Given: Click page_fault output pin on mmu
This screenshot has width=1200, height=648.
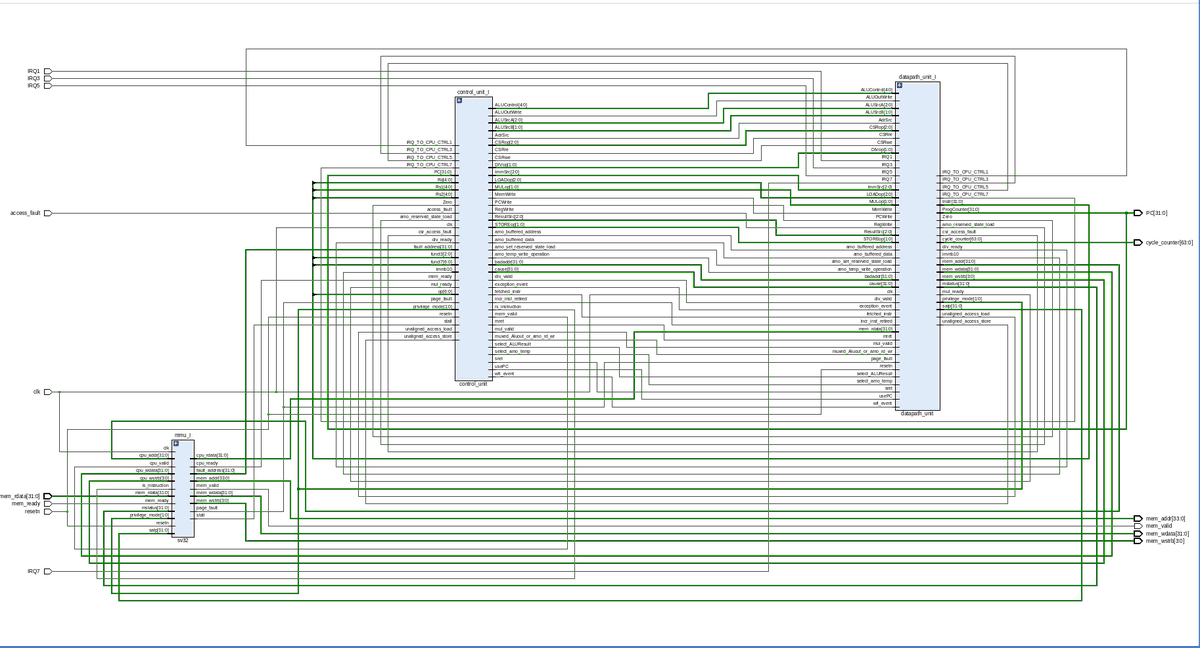Looking at the screenshot, I should [205, 507].
